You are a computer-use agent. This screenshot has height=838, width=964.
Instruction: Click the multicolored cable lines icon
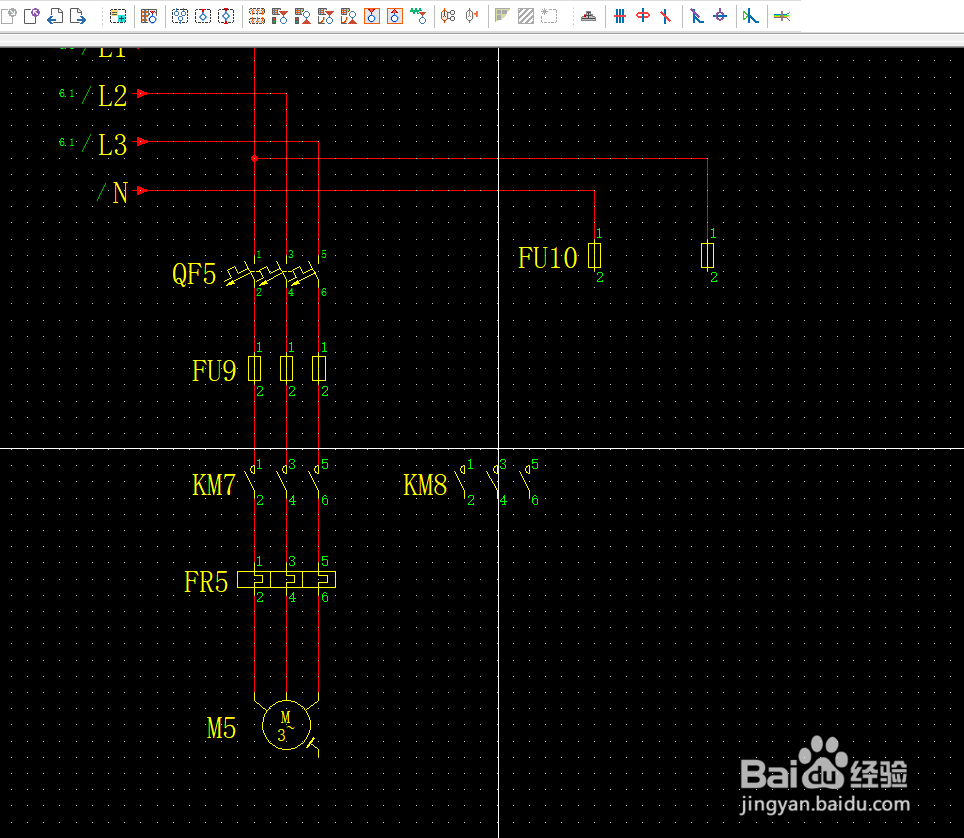782,16
